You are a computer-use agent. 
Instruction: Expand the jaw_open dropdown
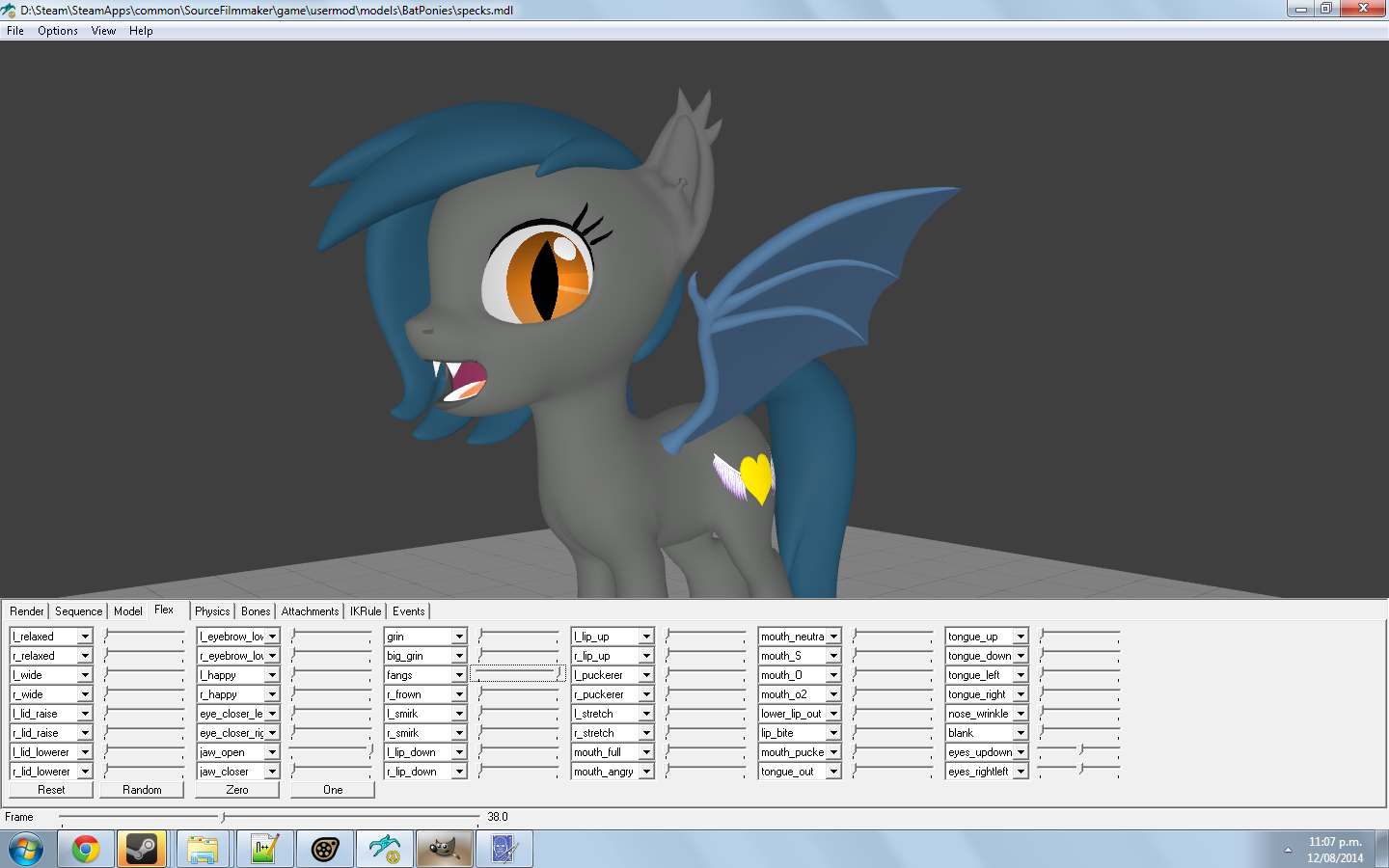pos(272,752)
